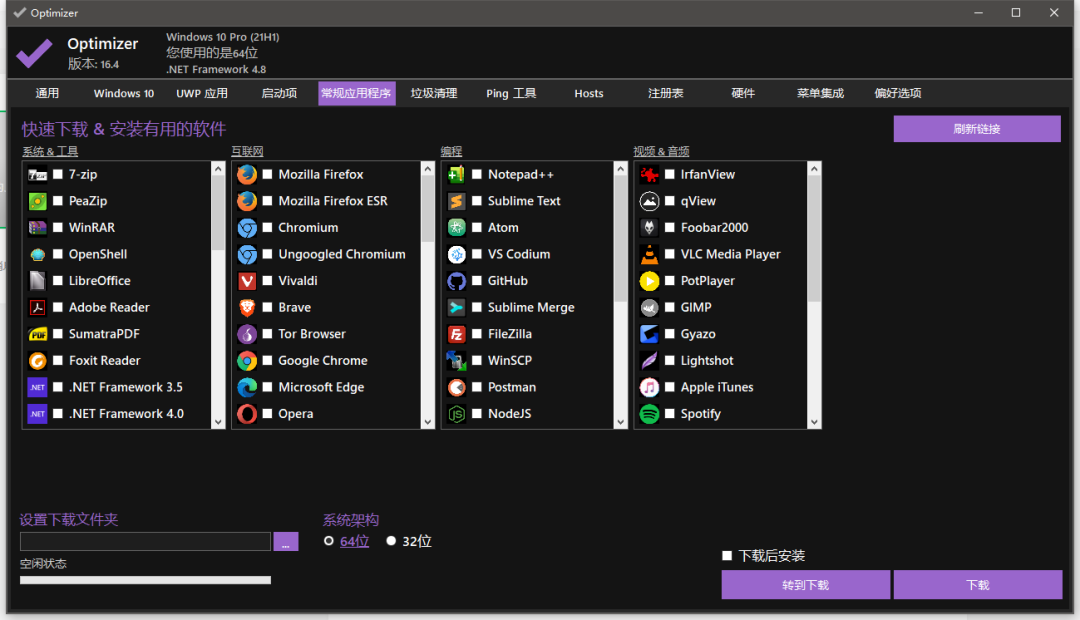Image resolution: width=1080 pixels, height=620 pixels.
Task: Switch to the 启动项 tab
Action: tap(279, 93)
